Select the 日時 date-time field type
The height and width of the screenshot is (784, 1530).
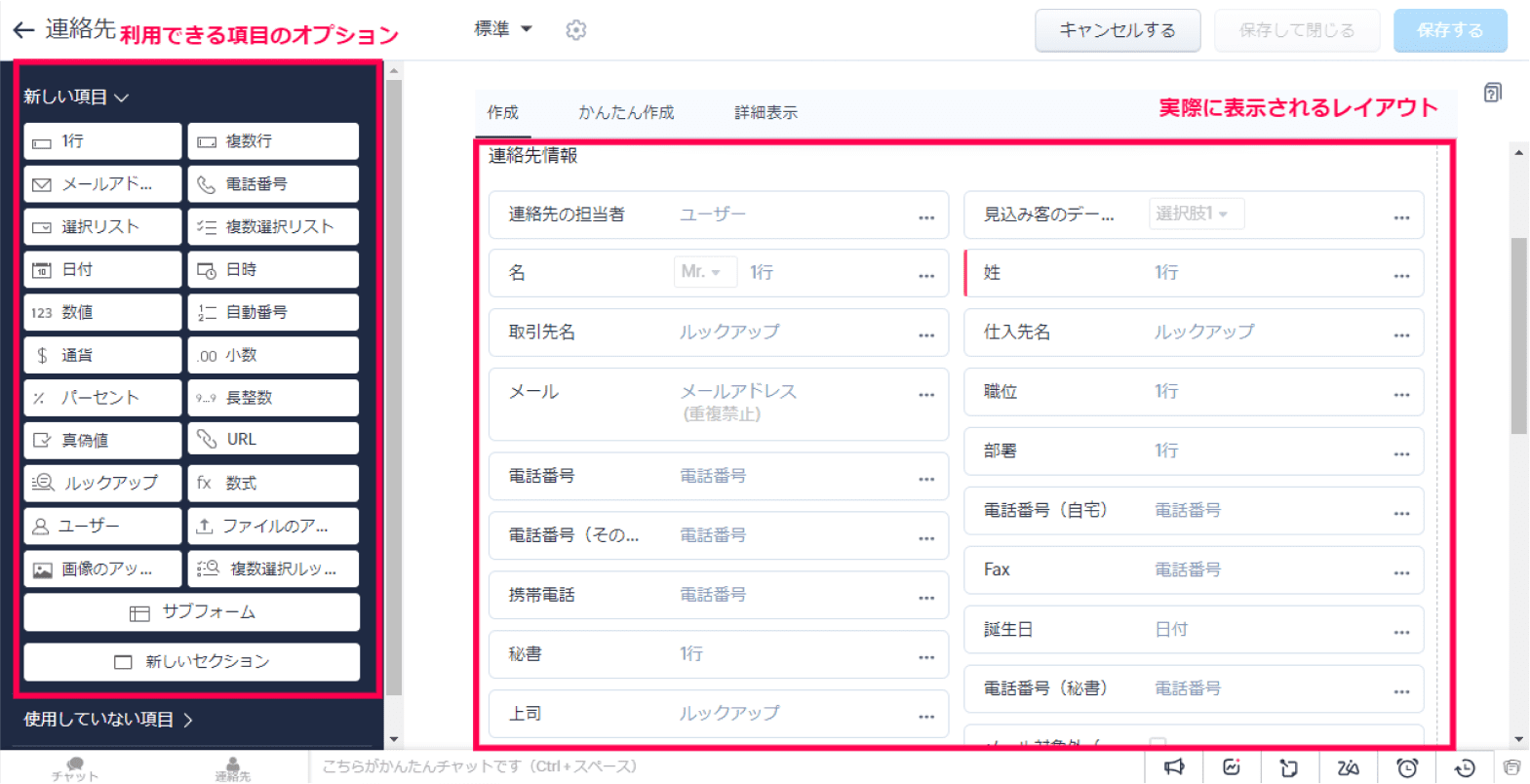[273, 270]
